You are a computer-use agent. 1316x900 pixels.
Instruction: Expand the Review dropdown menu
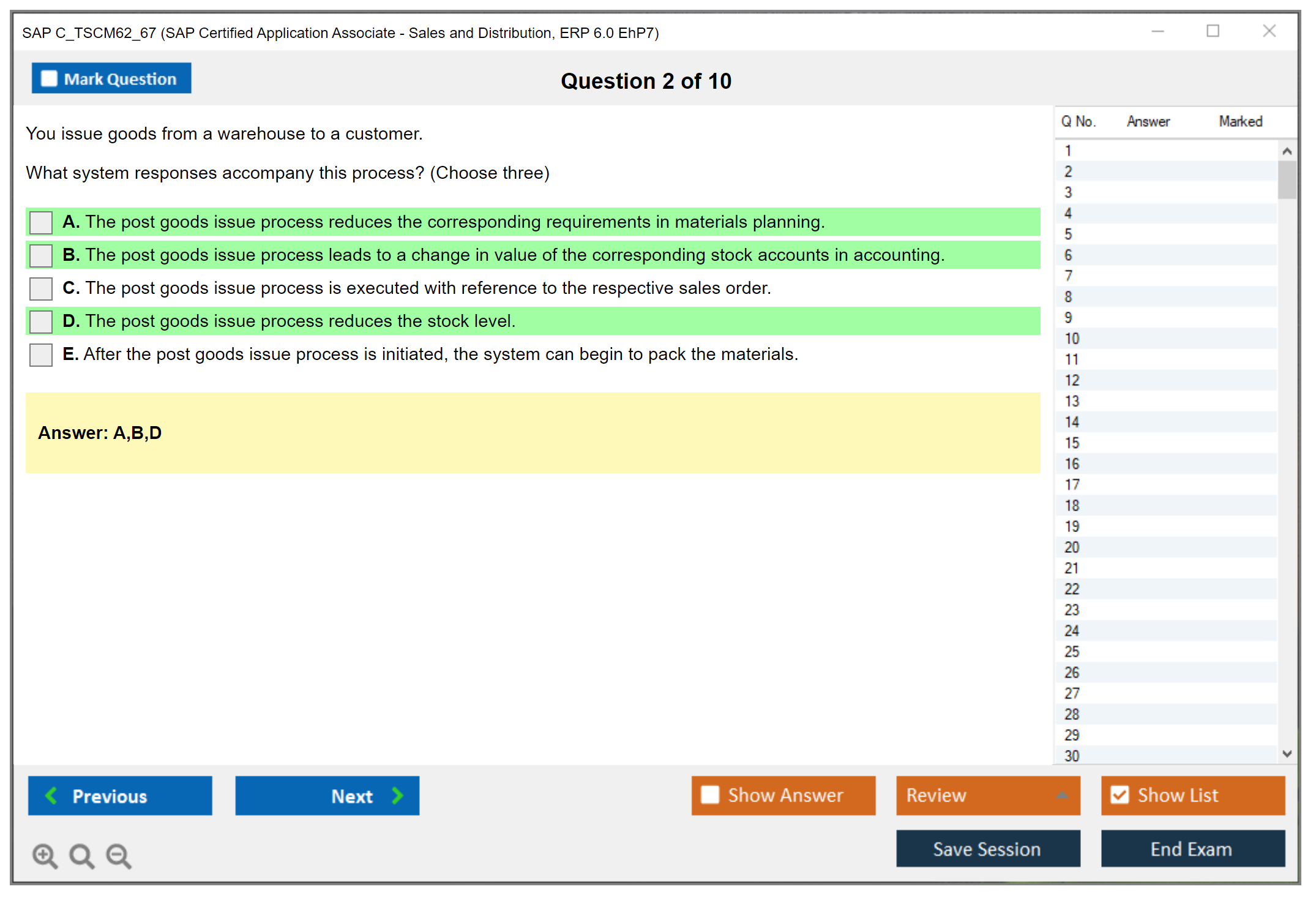coord(1062,795)
